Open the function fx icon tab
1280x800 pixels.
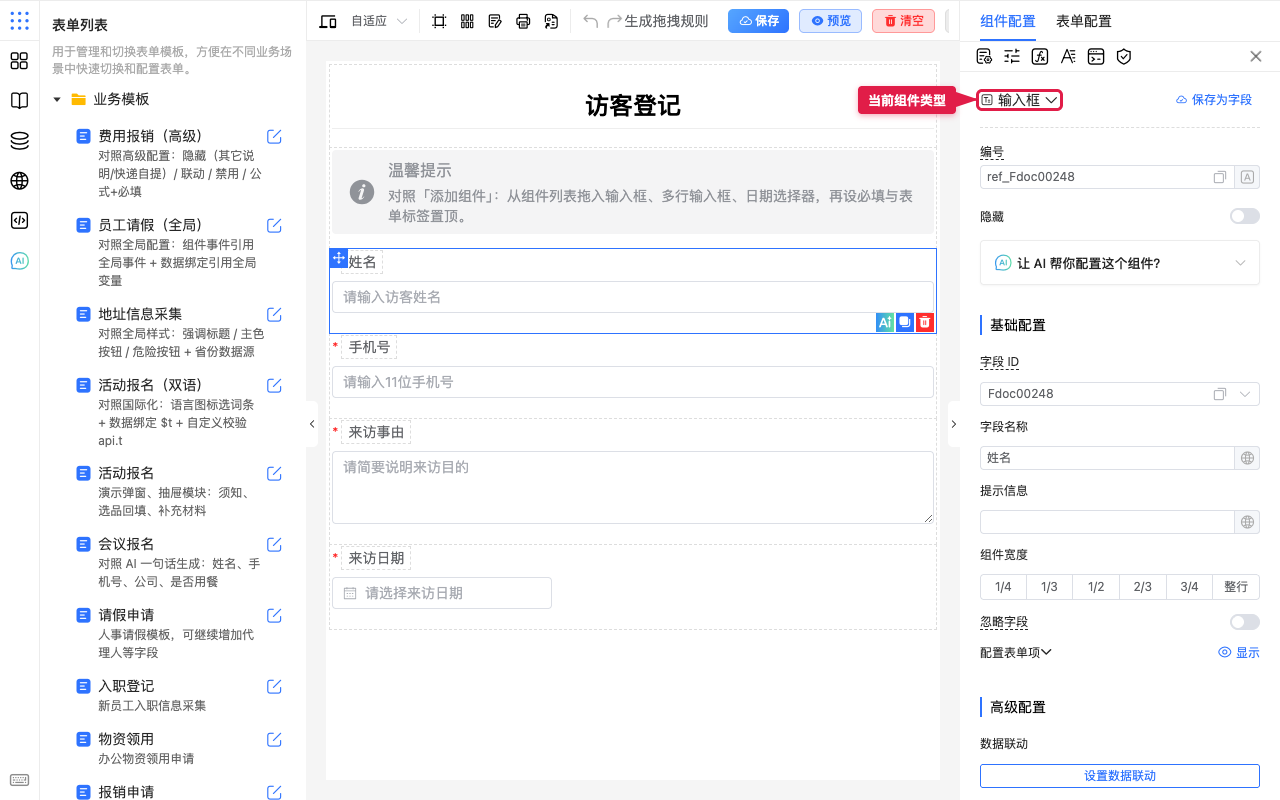tap(1040, 57)
